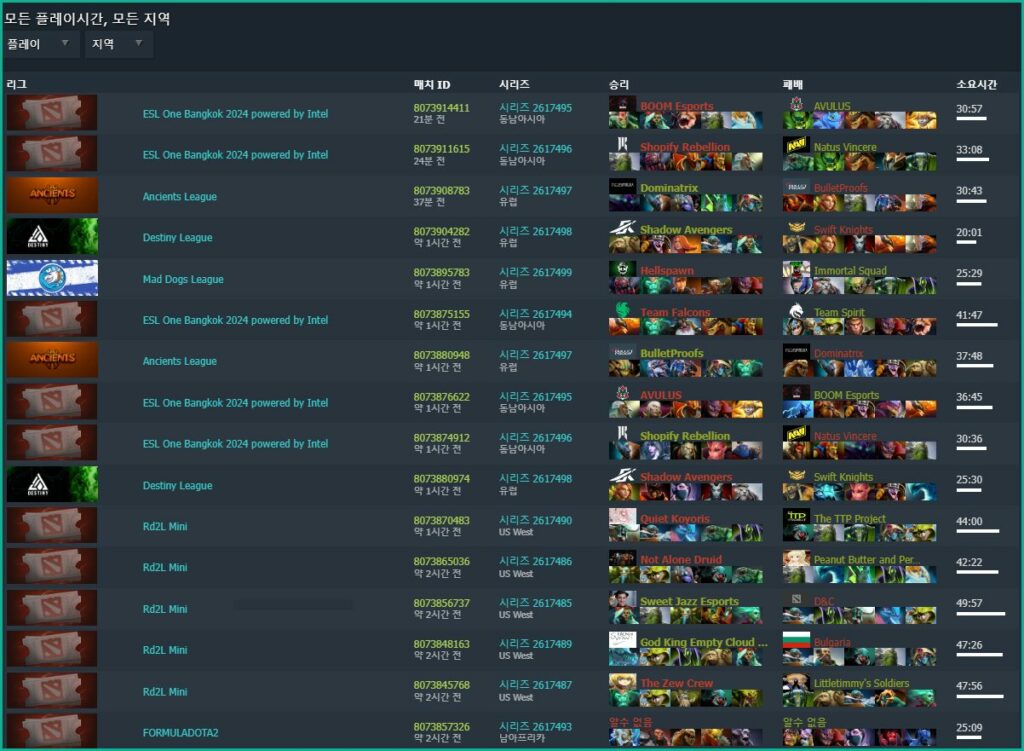Open series link 시리즈 2617490
This screenshot has width=1024, height=751.
(536, 520)
